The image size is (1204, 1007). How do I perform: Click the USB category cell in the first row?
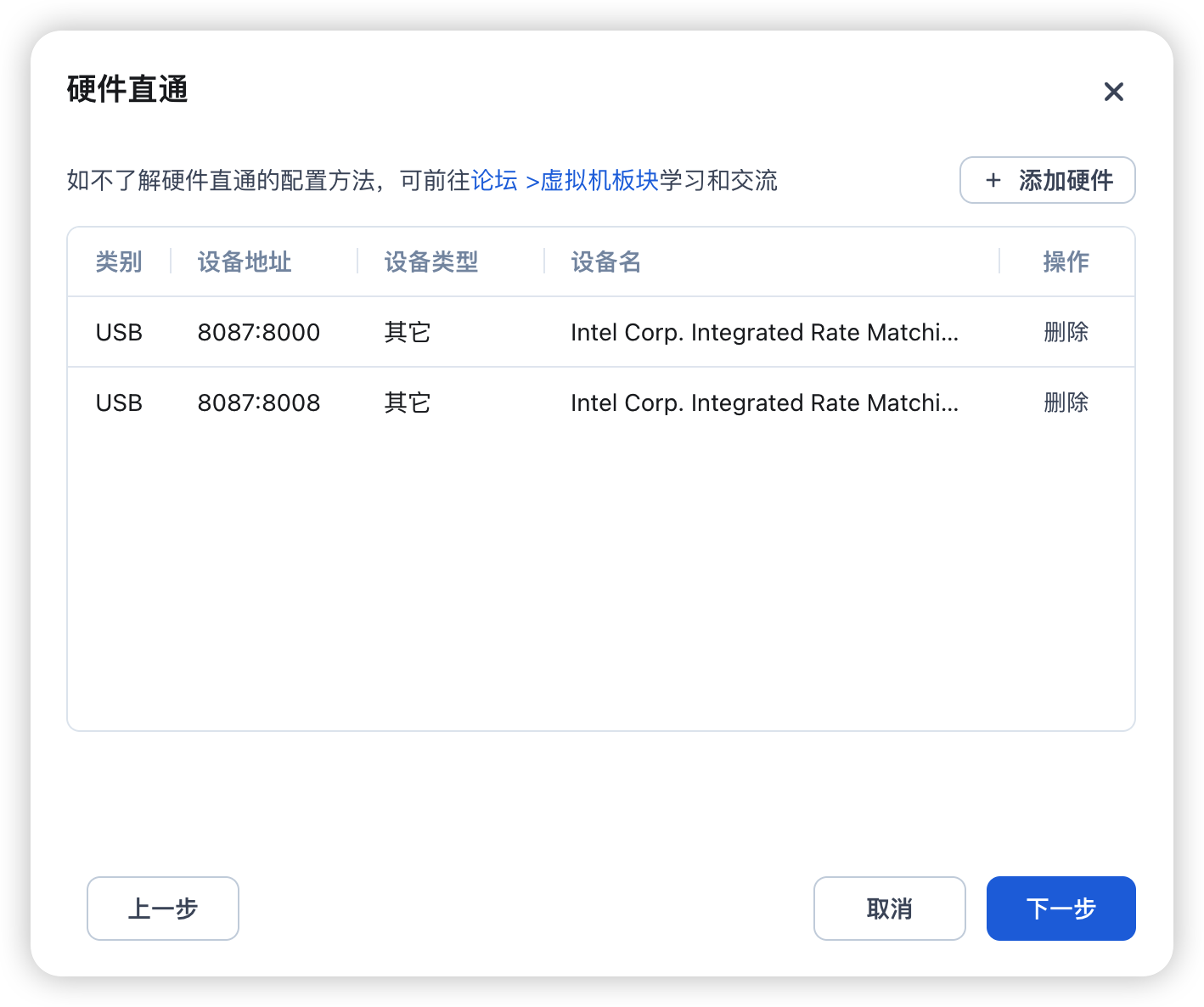coord(119,332)
